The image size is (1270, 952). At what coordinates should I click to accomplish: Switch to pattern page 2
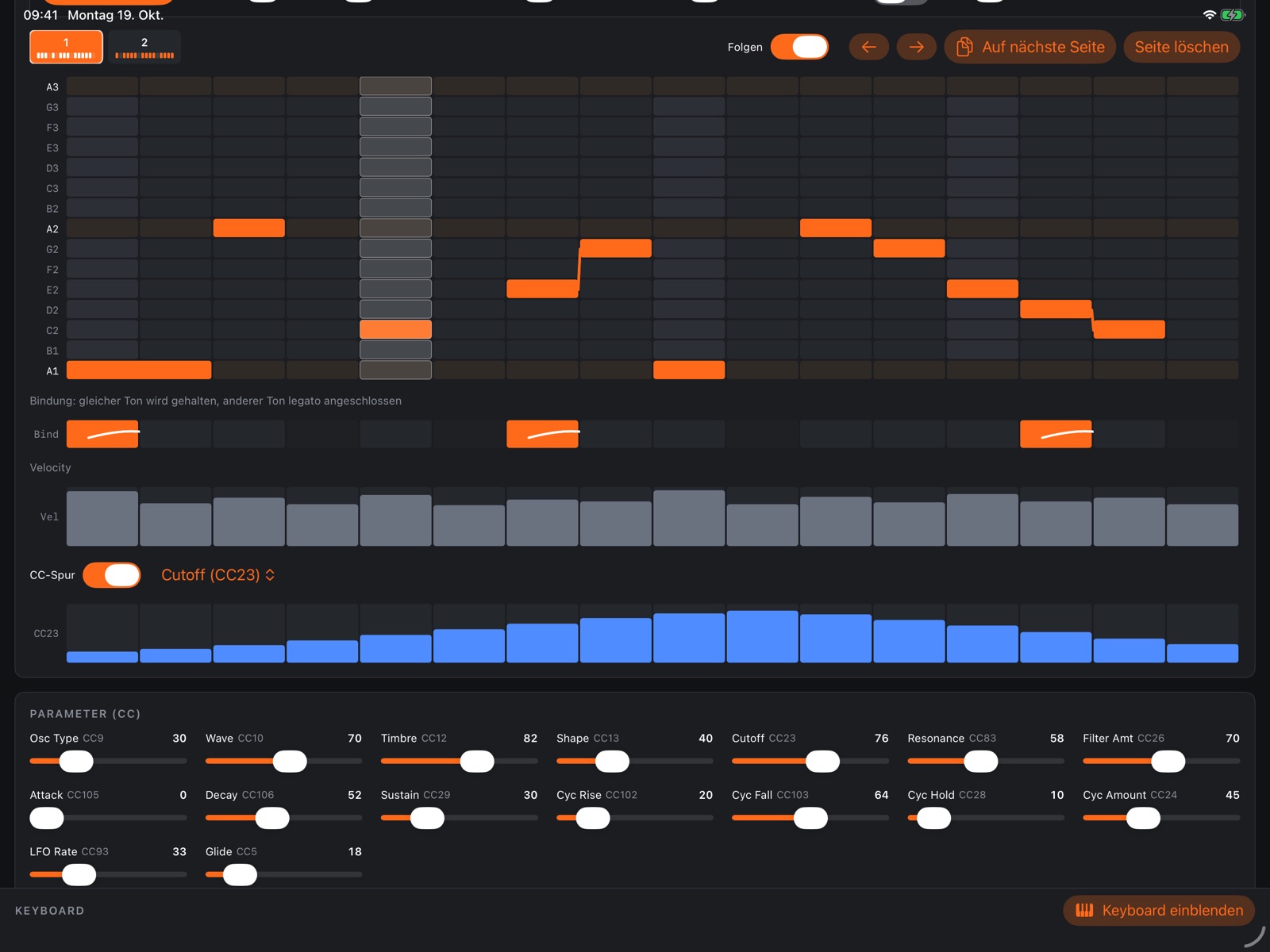(144, 47)
